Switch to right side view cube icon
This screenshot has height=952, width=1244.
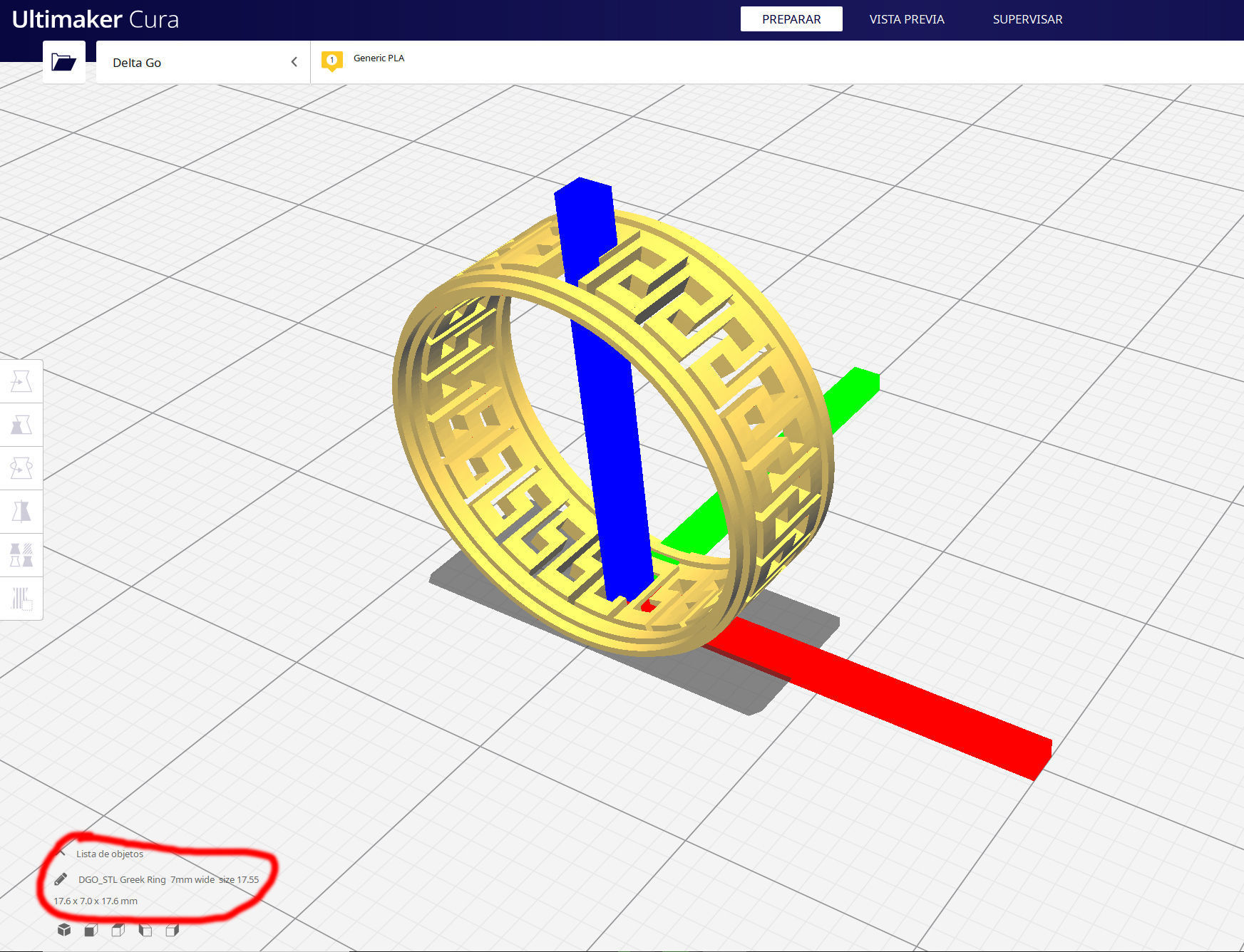[173, 930]
